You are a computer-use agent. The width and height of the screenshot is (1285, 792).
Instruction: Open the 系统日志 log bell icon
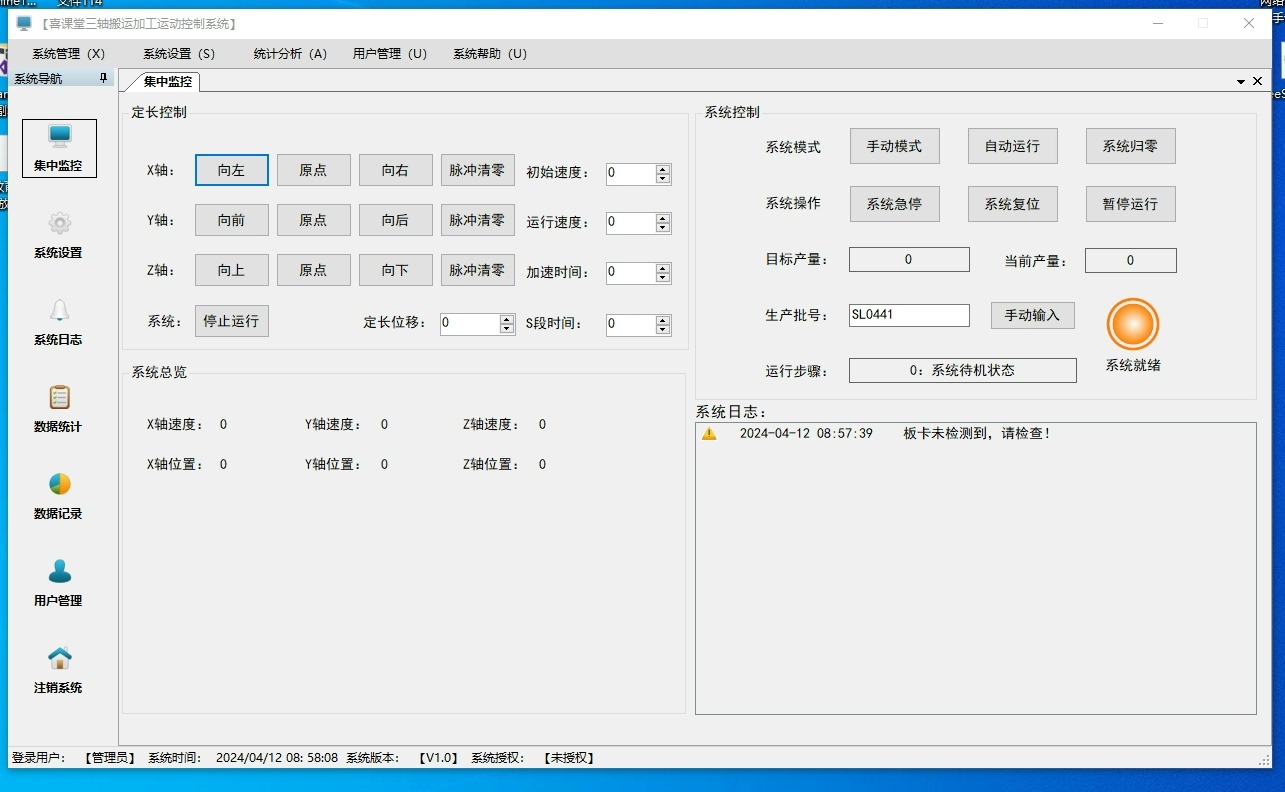[x=59, y=312]
